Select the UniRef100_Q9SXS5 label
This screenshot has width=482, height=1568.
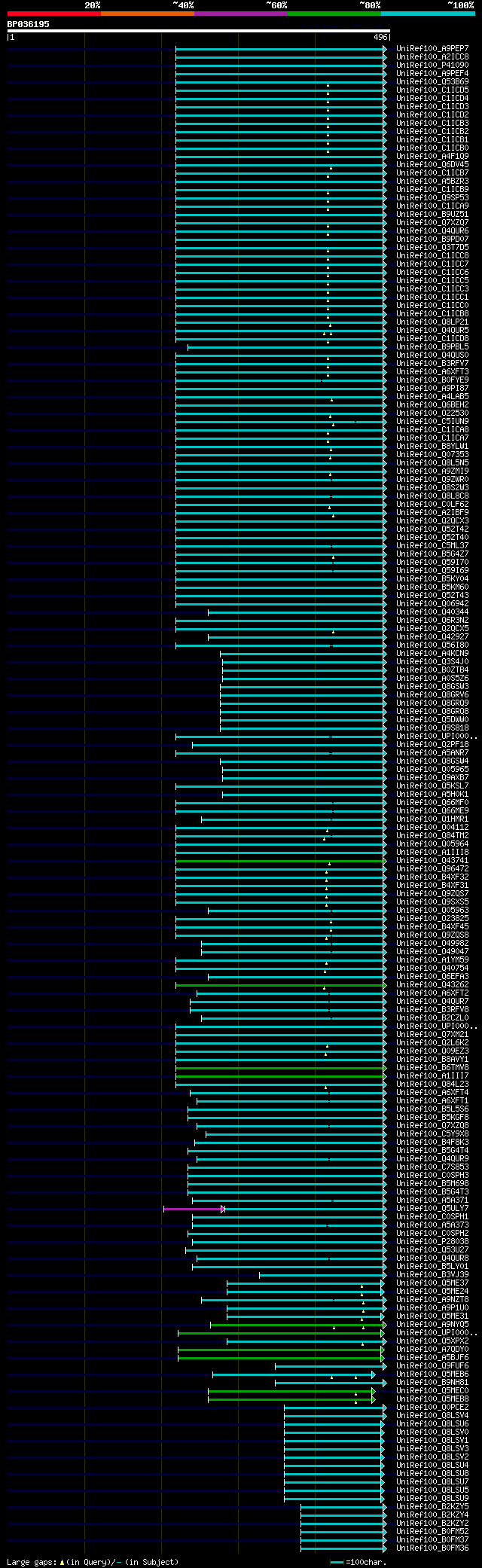pos(432,901)
